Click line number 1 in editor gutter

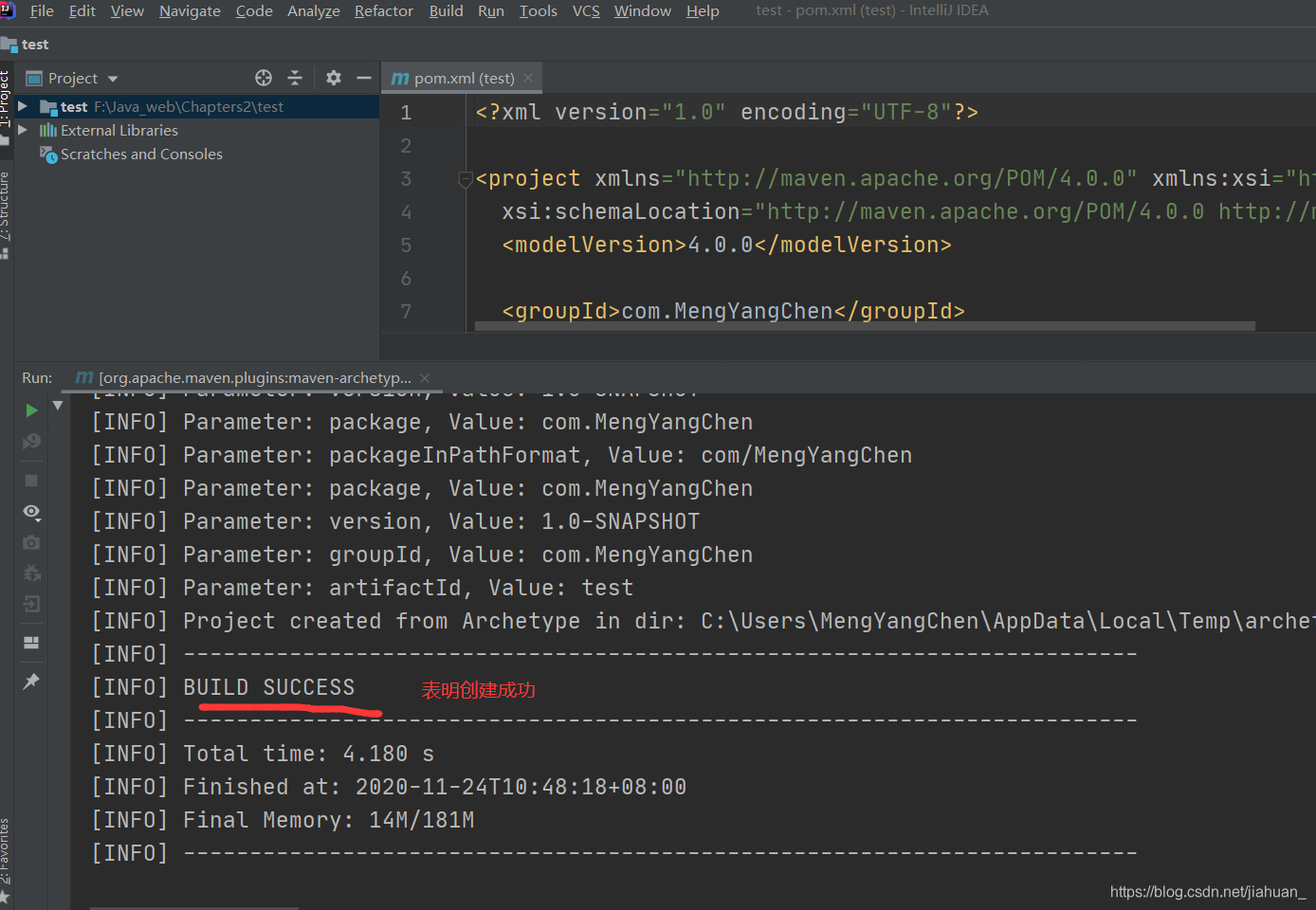(406, 113)
